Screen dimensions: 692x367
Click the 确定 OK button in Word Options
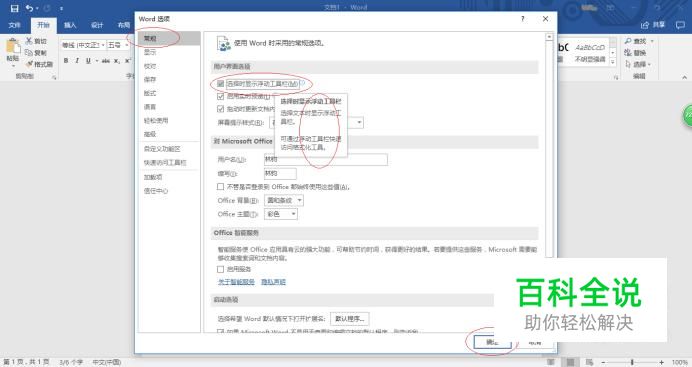(492, 342)
